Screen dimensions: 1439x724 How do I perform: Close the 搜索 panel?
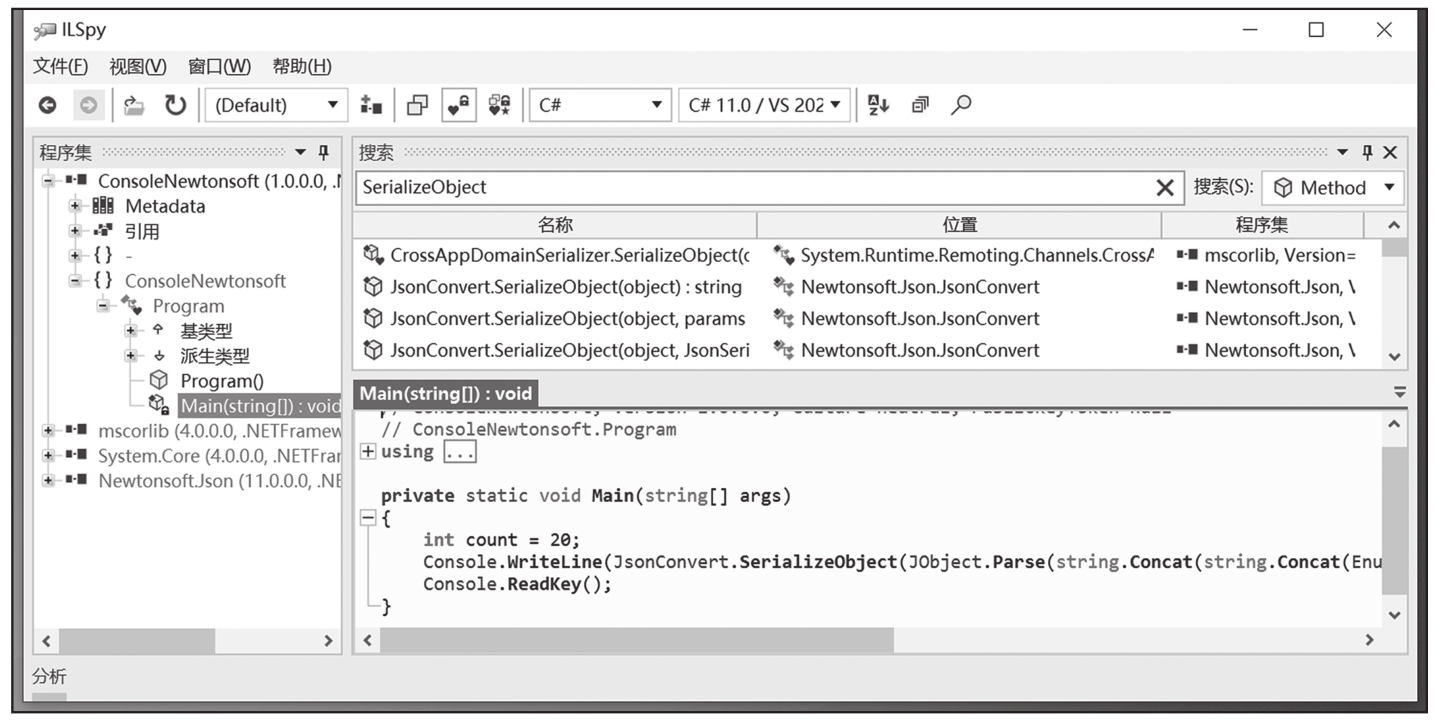[x=1390, y=153]
